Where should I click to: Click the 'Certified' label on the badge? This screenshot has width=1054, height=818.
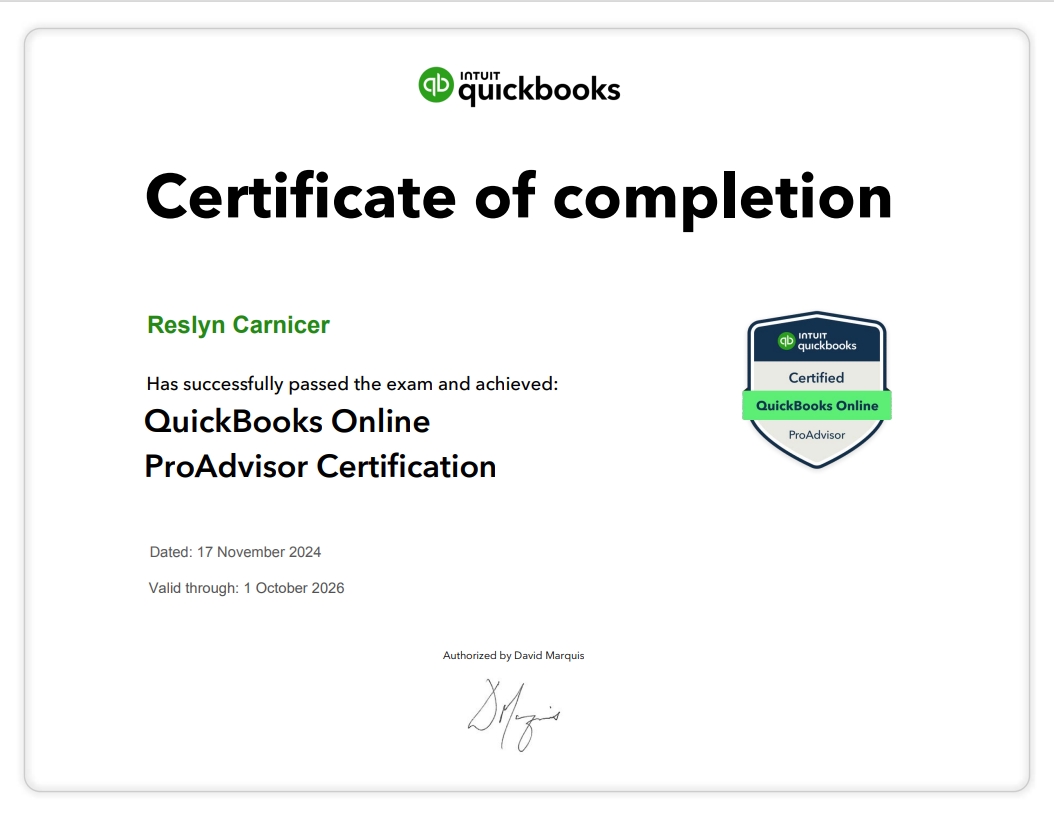(816, 378)
